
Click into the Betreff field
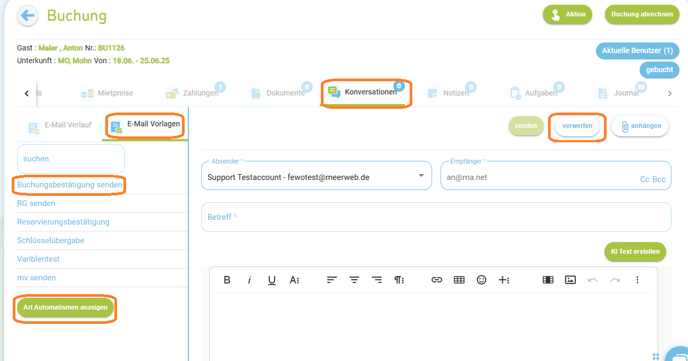pos(436,217)
